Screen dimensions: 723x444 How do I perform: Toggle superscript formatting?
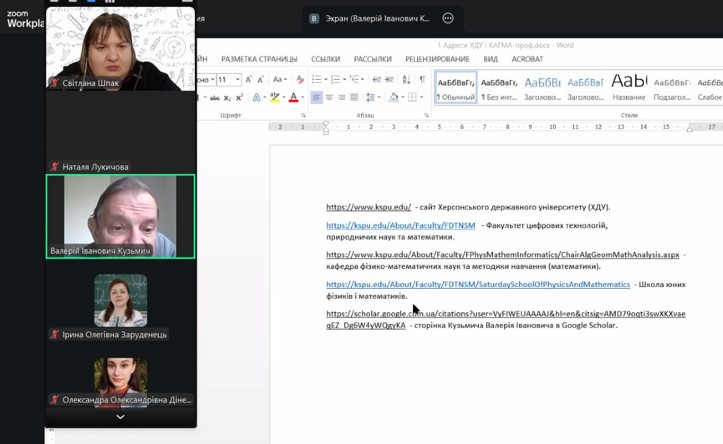pos(239,97)
